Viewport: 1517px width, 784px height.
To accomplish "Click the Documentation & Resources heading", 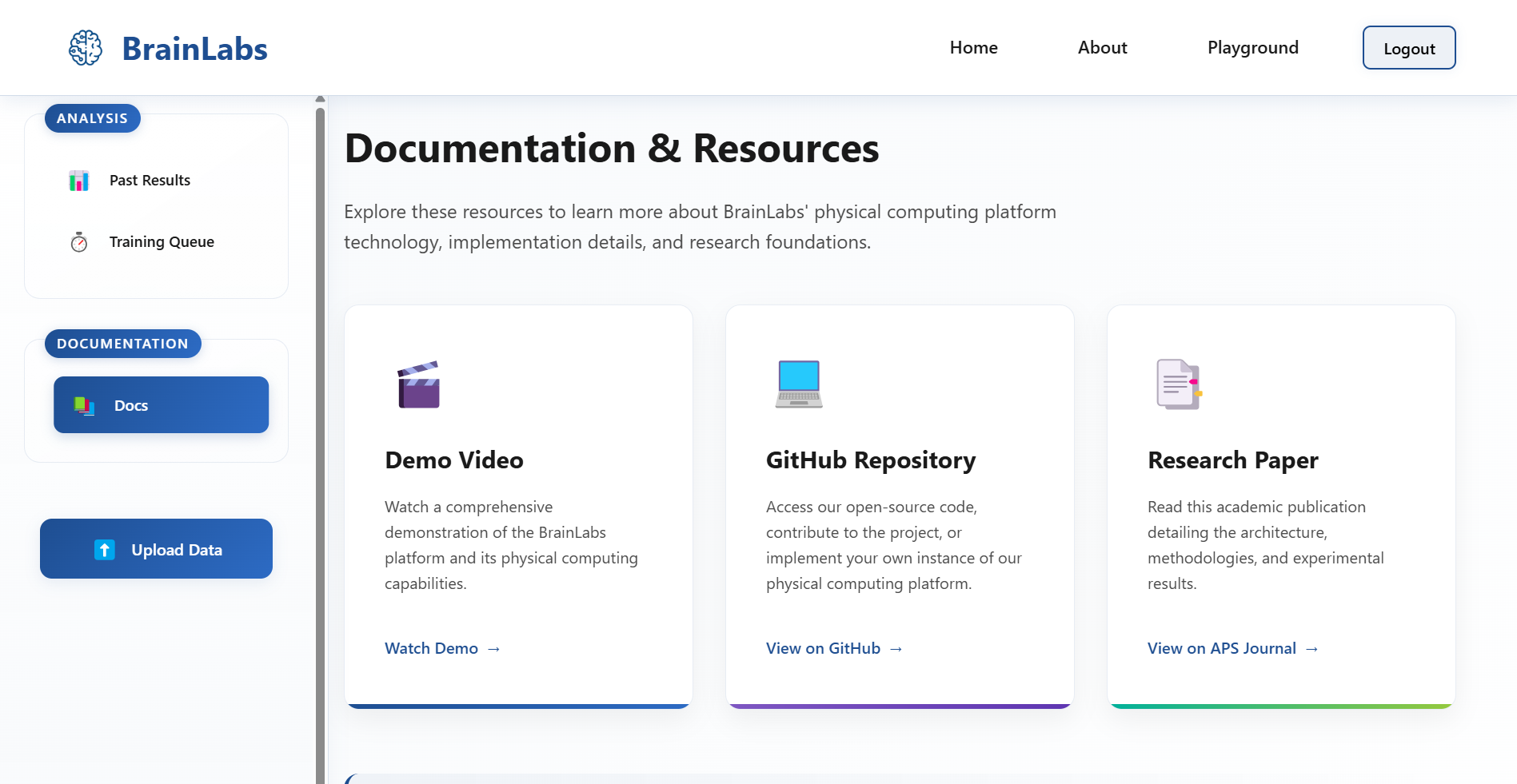I will pos(612,149).
